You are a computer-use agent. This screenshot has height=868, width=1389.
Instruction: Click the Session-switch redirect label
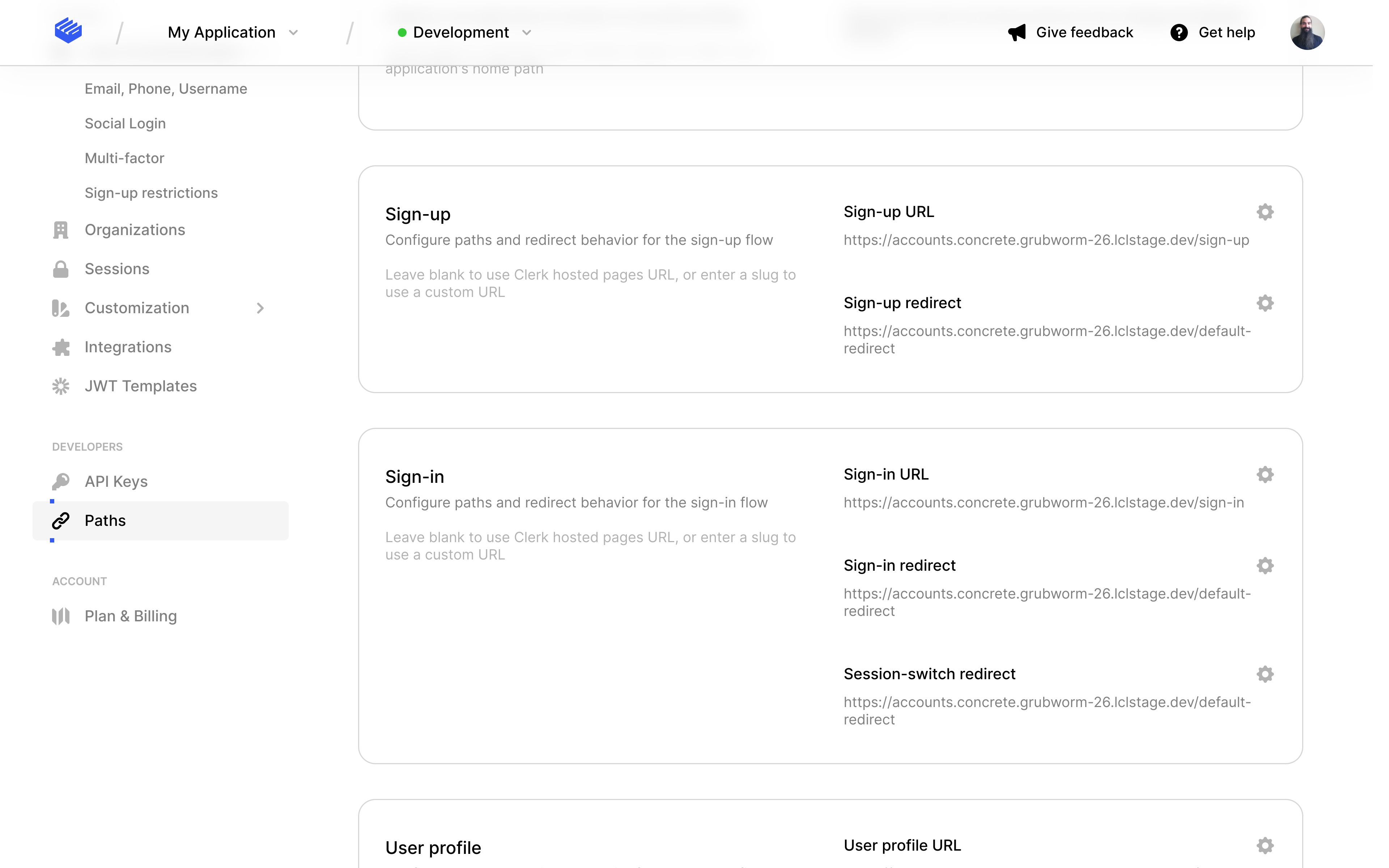pyautogui.click(x=930, y=674)
